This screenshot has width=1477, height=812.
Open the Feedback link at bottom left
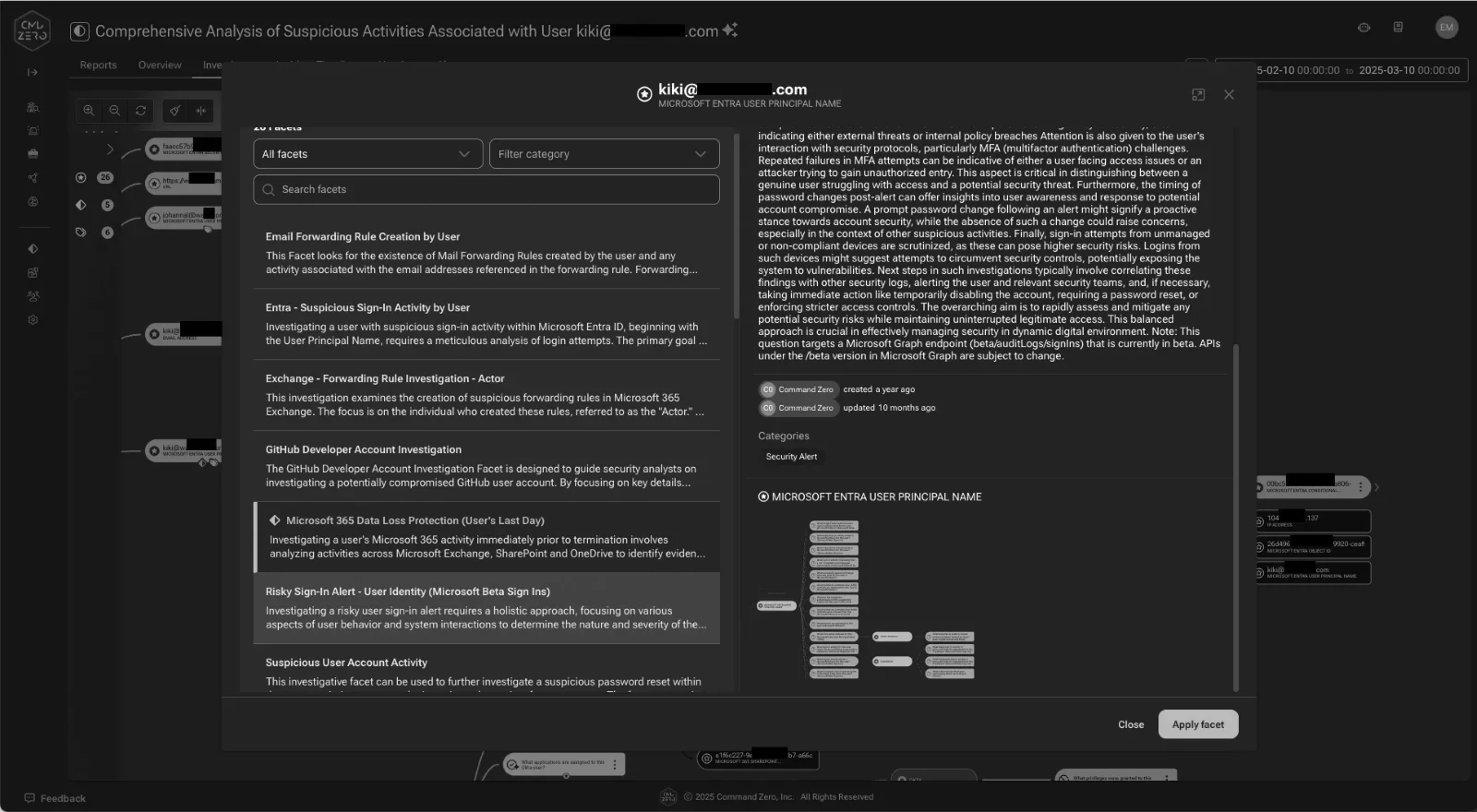coord(55,798)
